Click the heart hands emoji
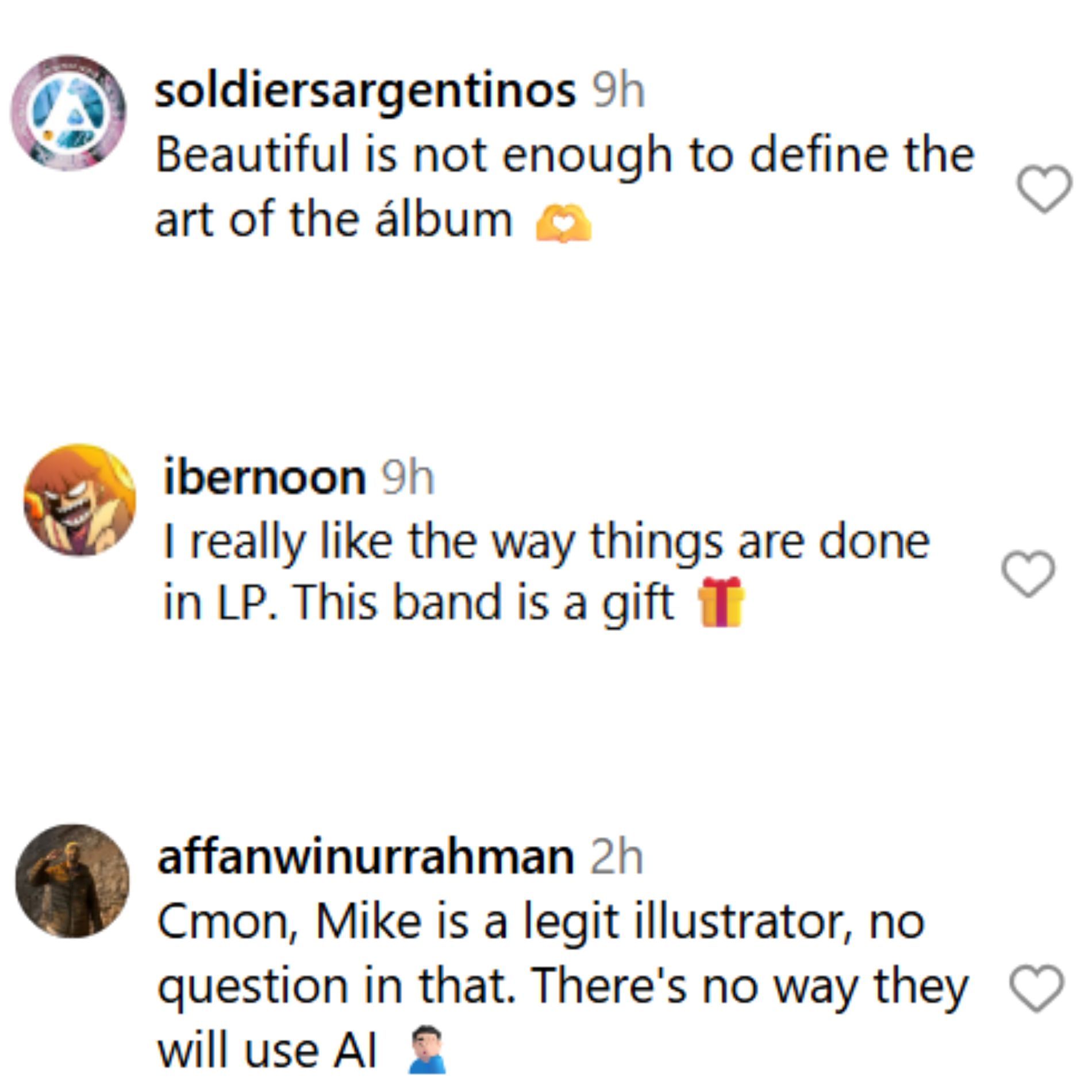 pyautogui.click(x=563, y=223)
